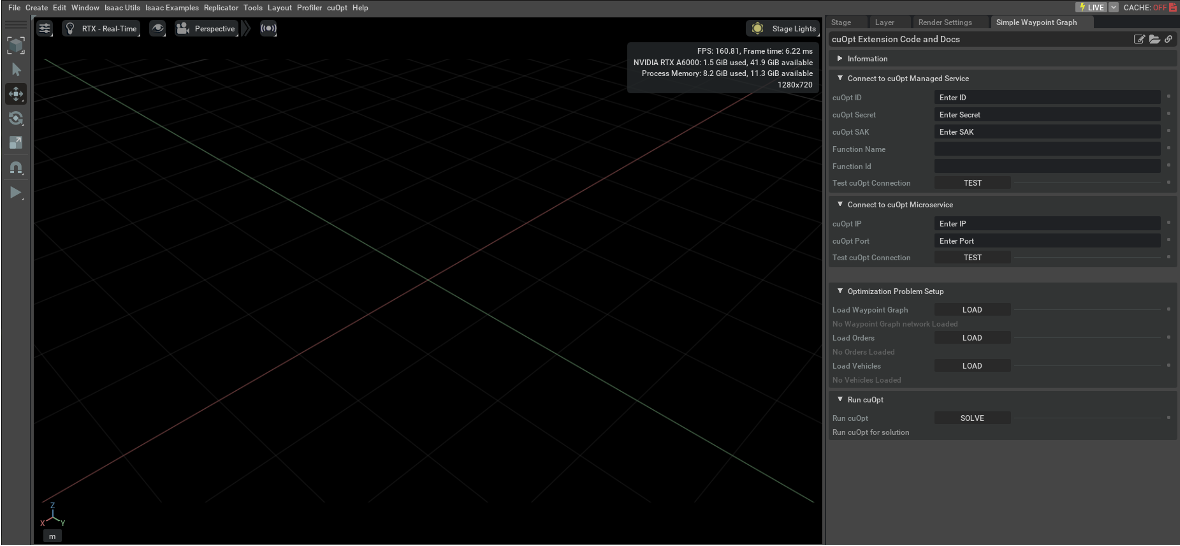Open the Isaac Examples menu
This screenshot has height=546, width=1180.
click(x=172, y=7)
